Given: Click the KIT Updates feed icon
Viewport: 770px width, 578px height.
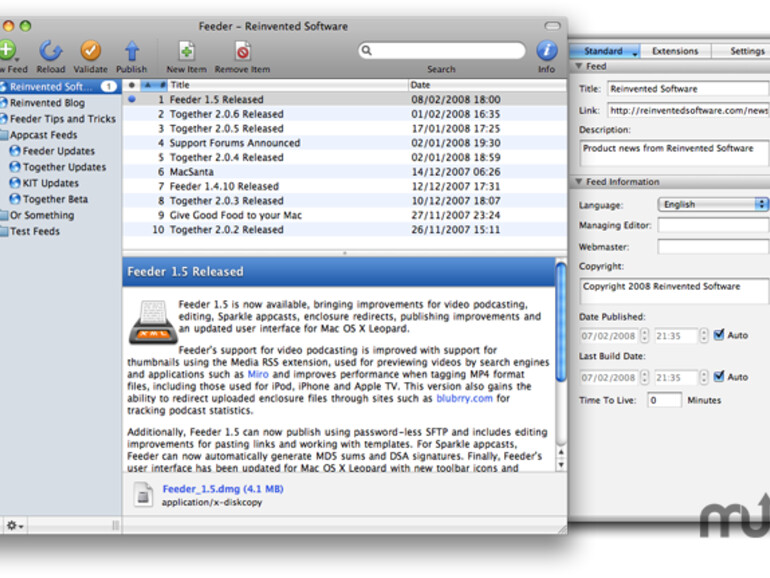Looking at the screenshot, I should click(x=15, y=183).
